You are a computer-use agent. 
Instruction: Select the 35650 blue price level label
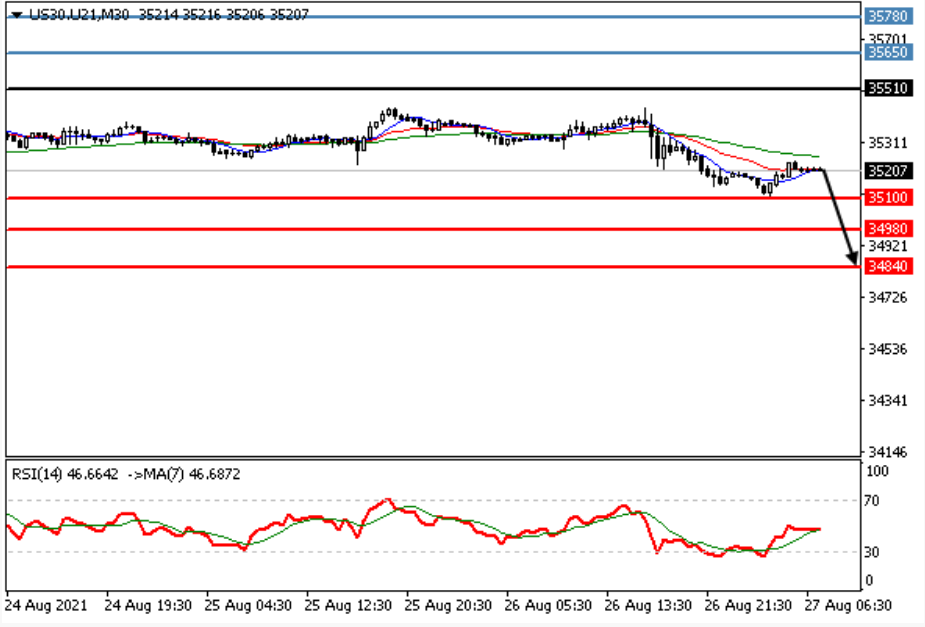[888, 52]
